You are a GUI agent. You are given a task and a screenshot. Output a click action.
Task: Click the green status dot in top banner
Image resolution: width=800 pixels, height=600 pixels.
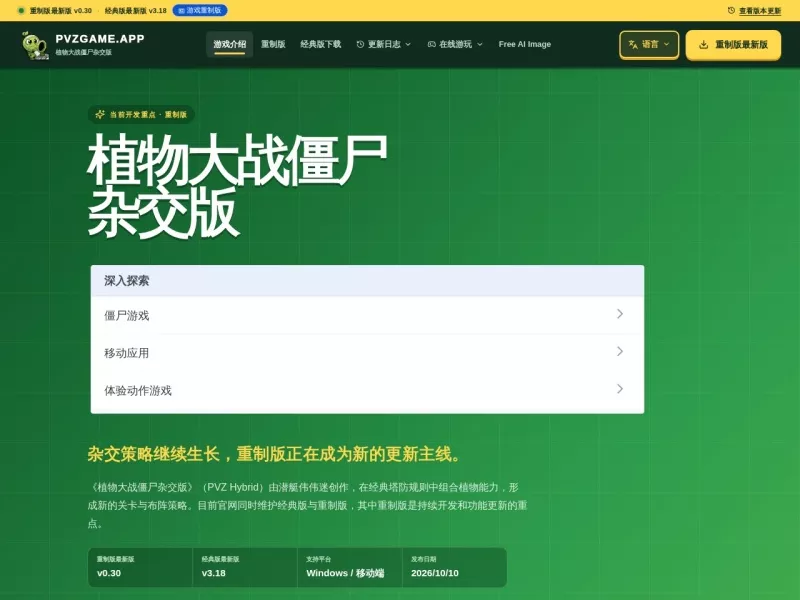[21, 10]
